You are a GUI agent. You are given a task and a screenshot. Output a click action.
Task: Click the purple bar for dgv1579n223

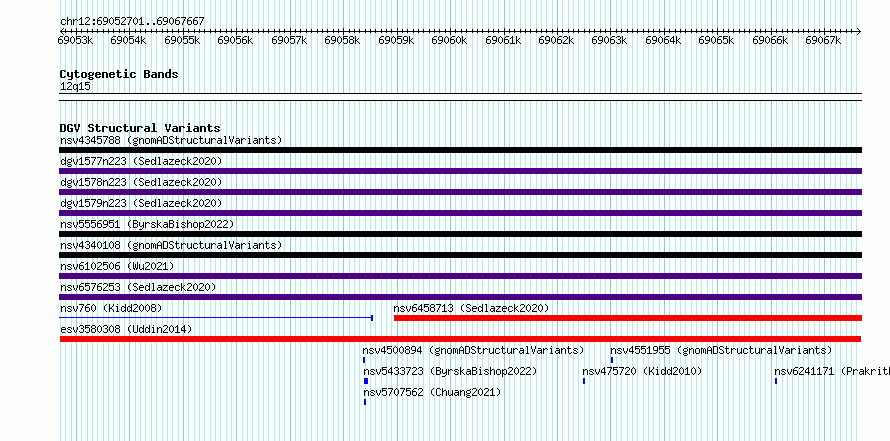(460, 213)
